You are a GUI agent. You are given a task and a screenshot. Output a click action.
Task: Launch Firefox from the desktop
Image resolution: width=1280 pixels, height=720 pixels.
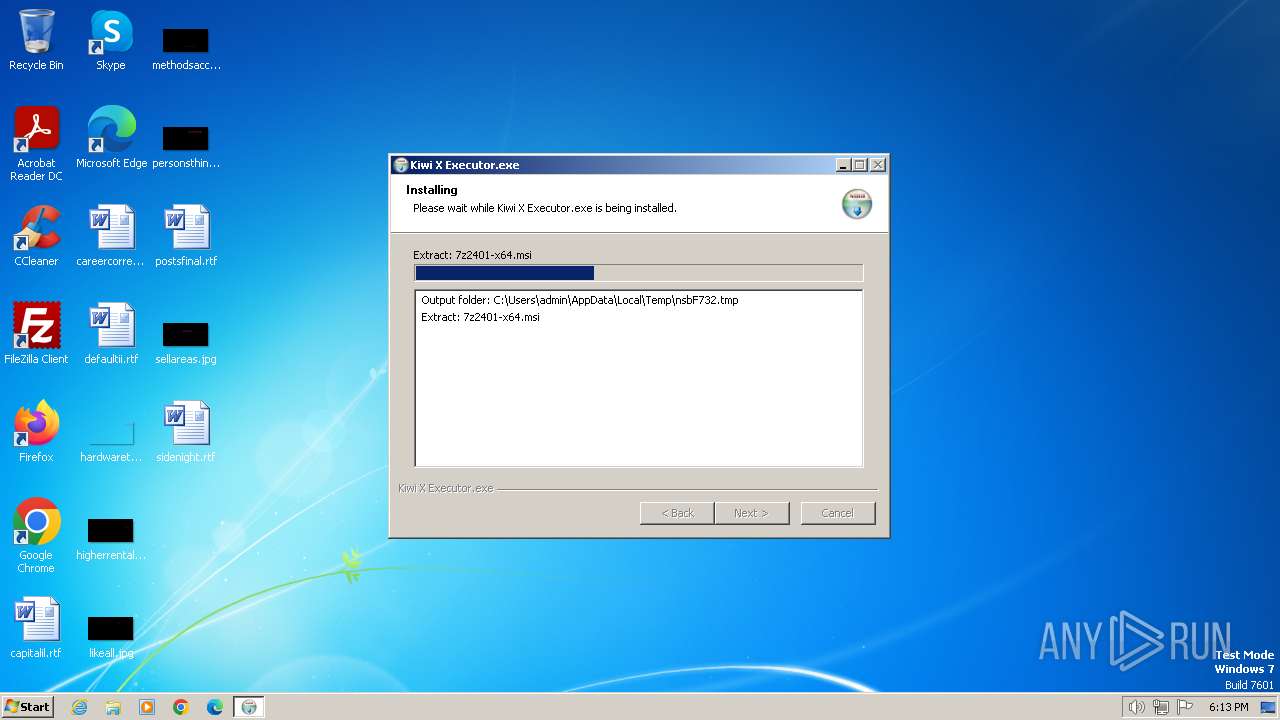(36, 431)
